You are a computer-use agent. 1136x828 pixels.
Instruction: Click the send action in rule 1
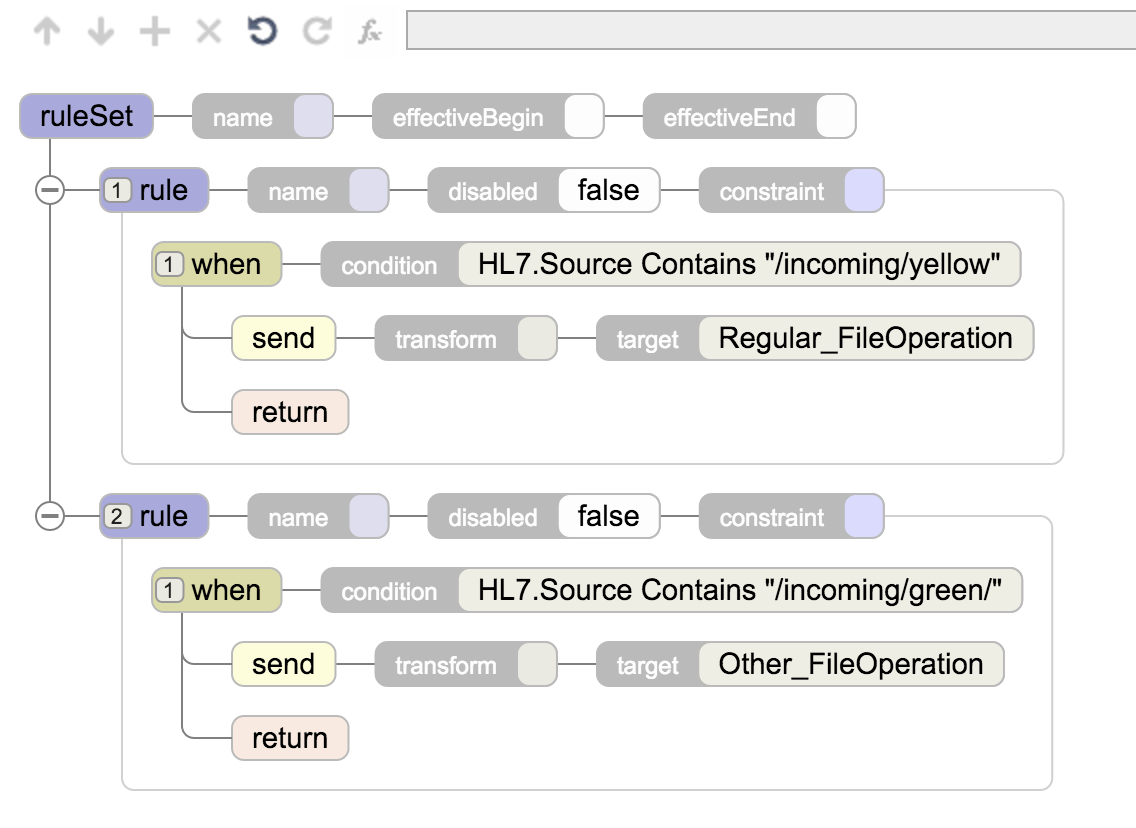283,338
